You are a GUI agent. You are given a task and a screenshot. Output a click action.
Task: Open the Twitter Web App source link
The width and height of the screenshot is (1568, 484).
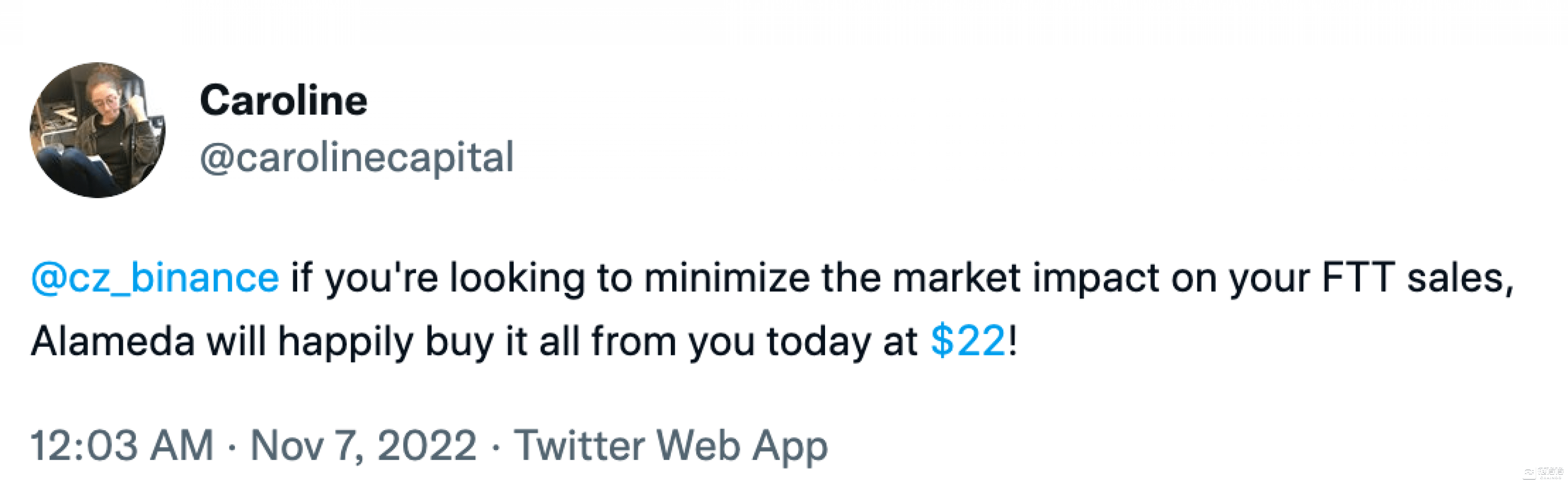pyautogui.click(x=671, y=445)
